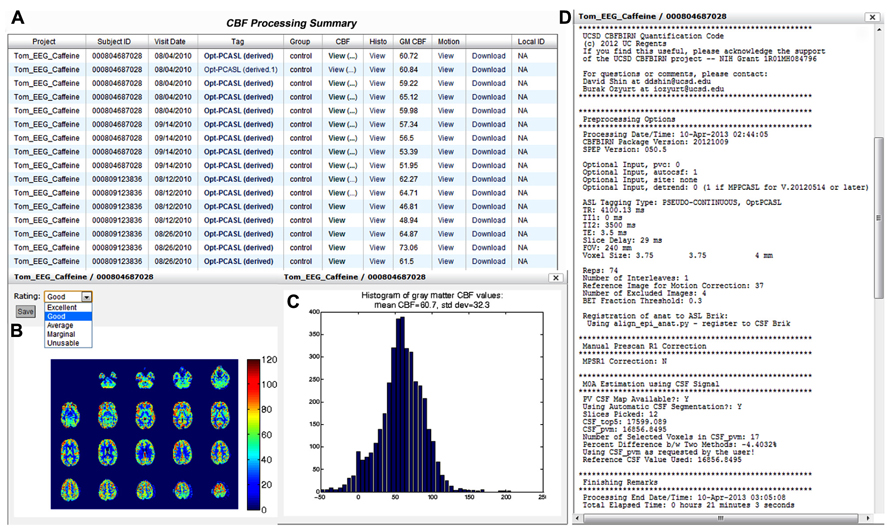
Task: Download results for row with GM CBF 60.72
Action: (489, 56)
